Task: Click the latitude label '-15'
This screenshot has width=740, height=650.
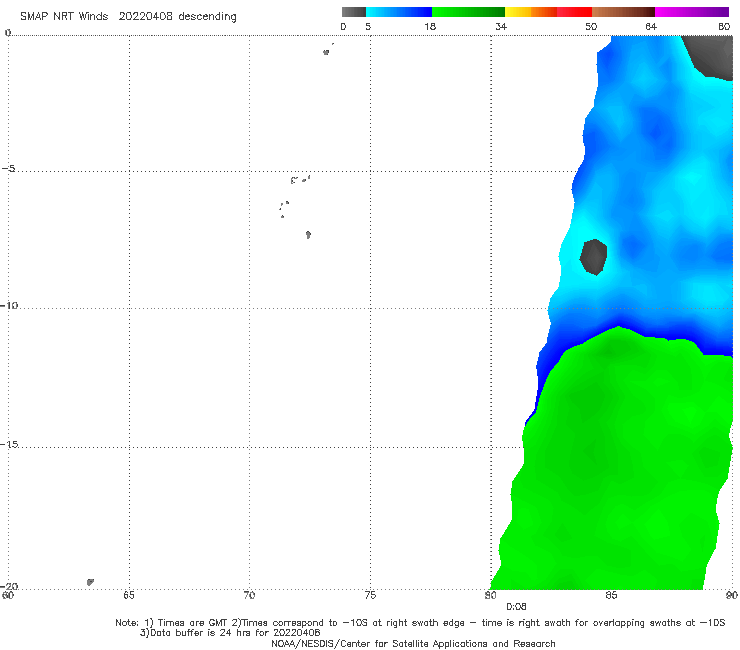Action: point(9,444)
